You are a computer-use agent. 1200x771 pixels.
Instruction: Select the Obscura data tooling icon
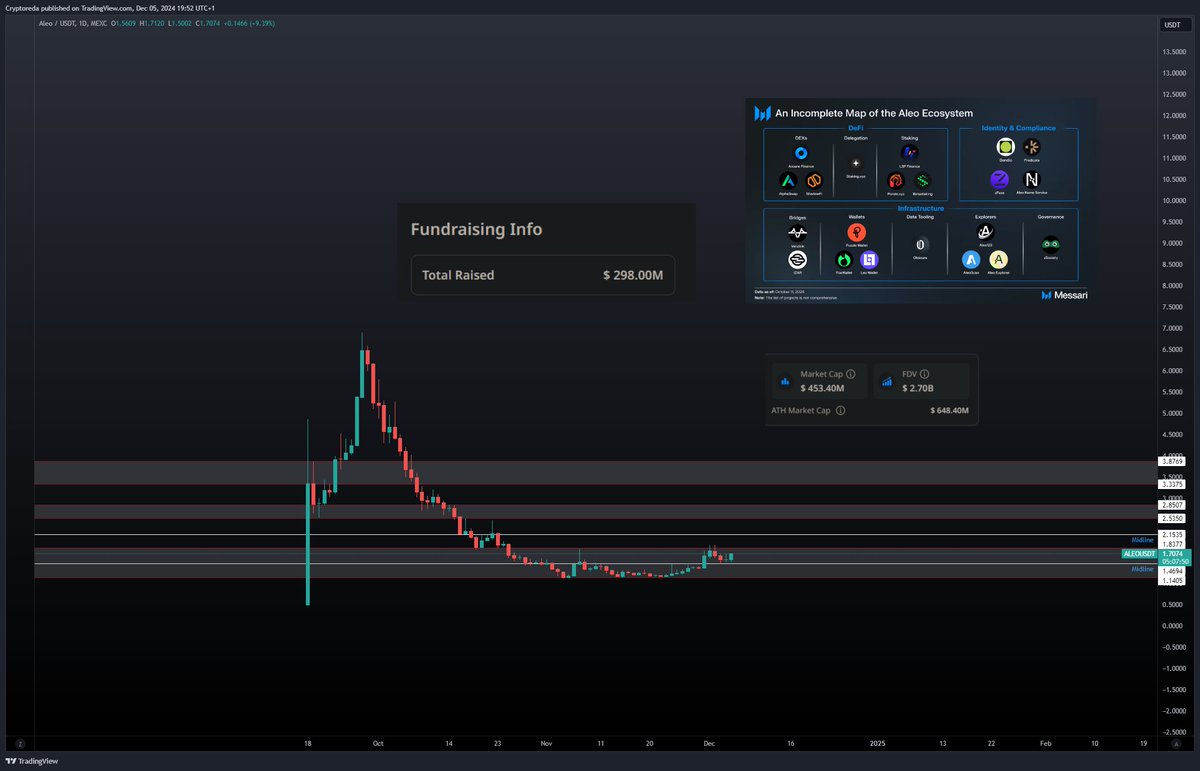pyautogui.click(x=920, y=245)
